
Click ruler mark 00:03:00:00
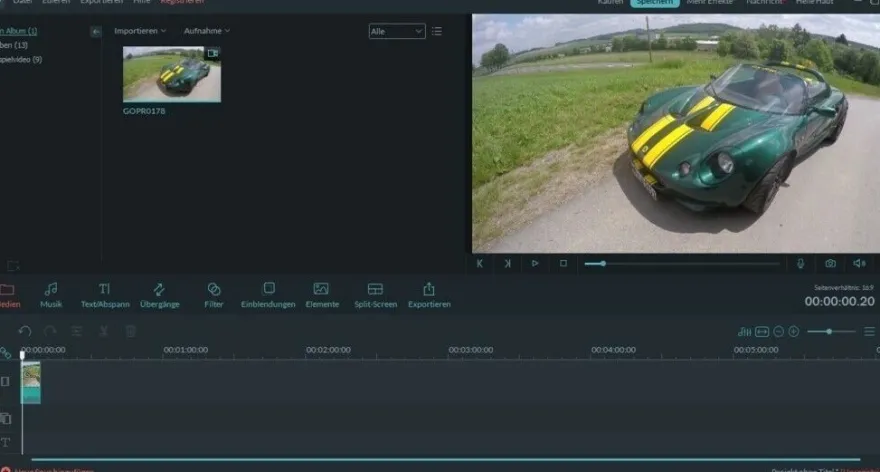pyautogui.click(x=471, y=350)
